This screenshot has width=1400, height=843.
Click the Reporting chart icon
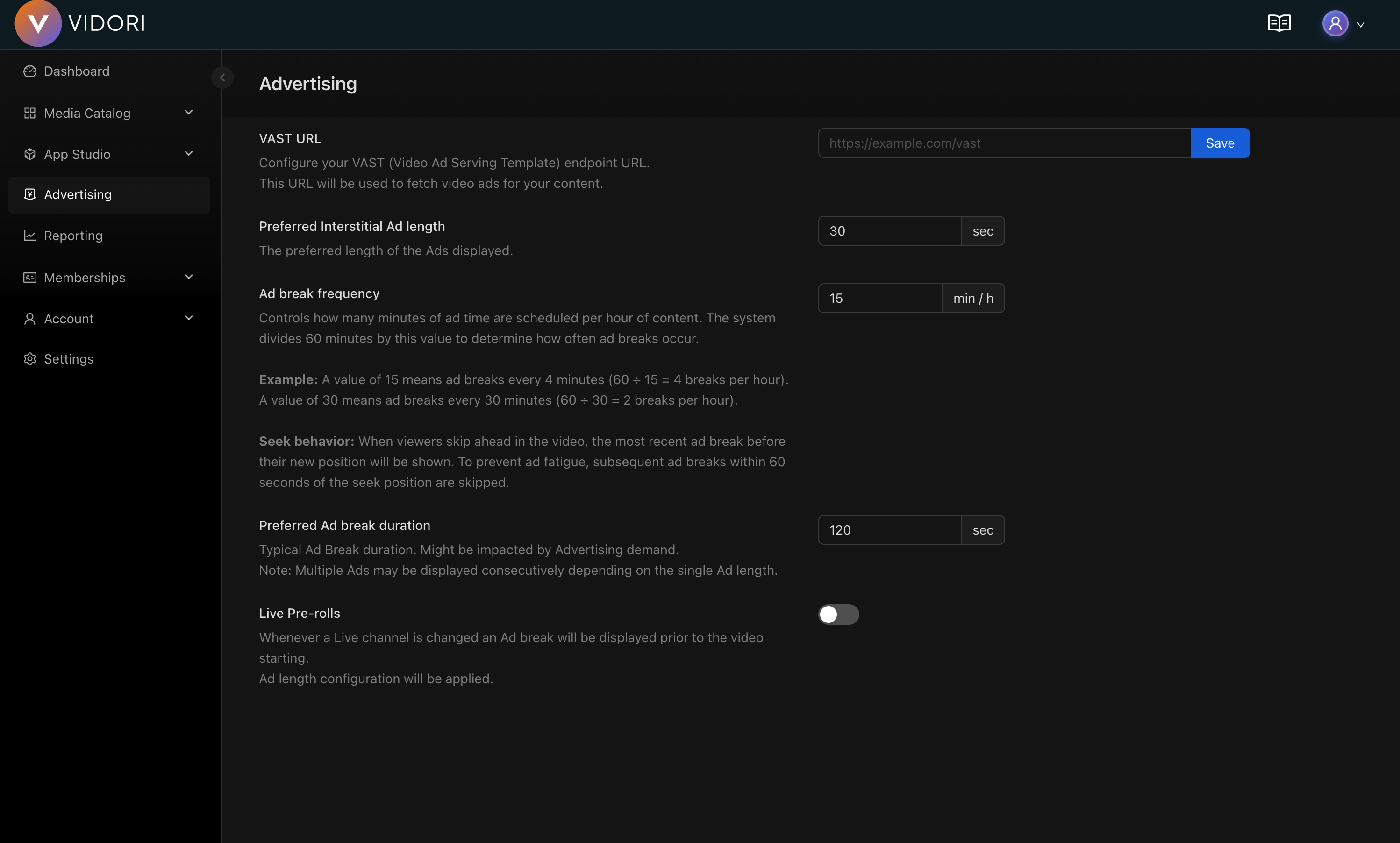point(29,236)
